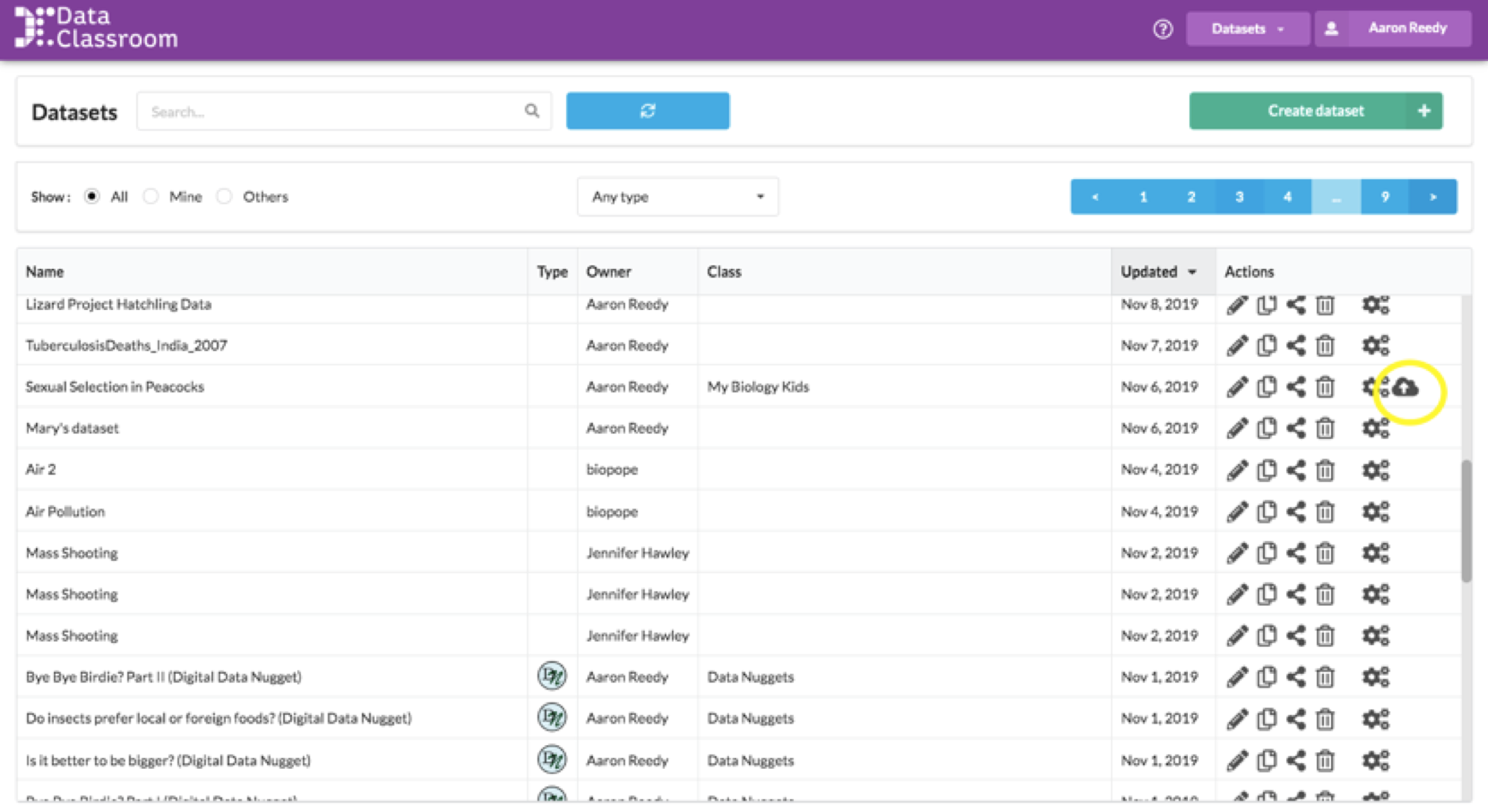This screenshot has width=1488, height=812.
Task: Click the blue refresh button
Action: click(x=648, y=111)
